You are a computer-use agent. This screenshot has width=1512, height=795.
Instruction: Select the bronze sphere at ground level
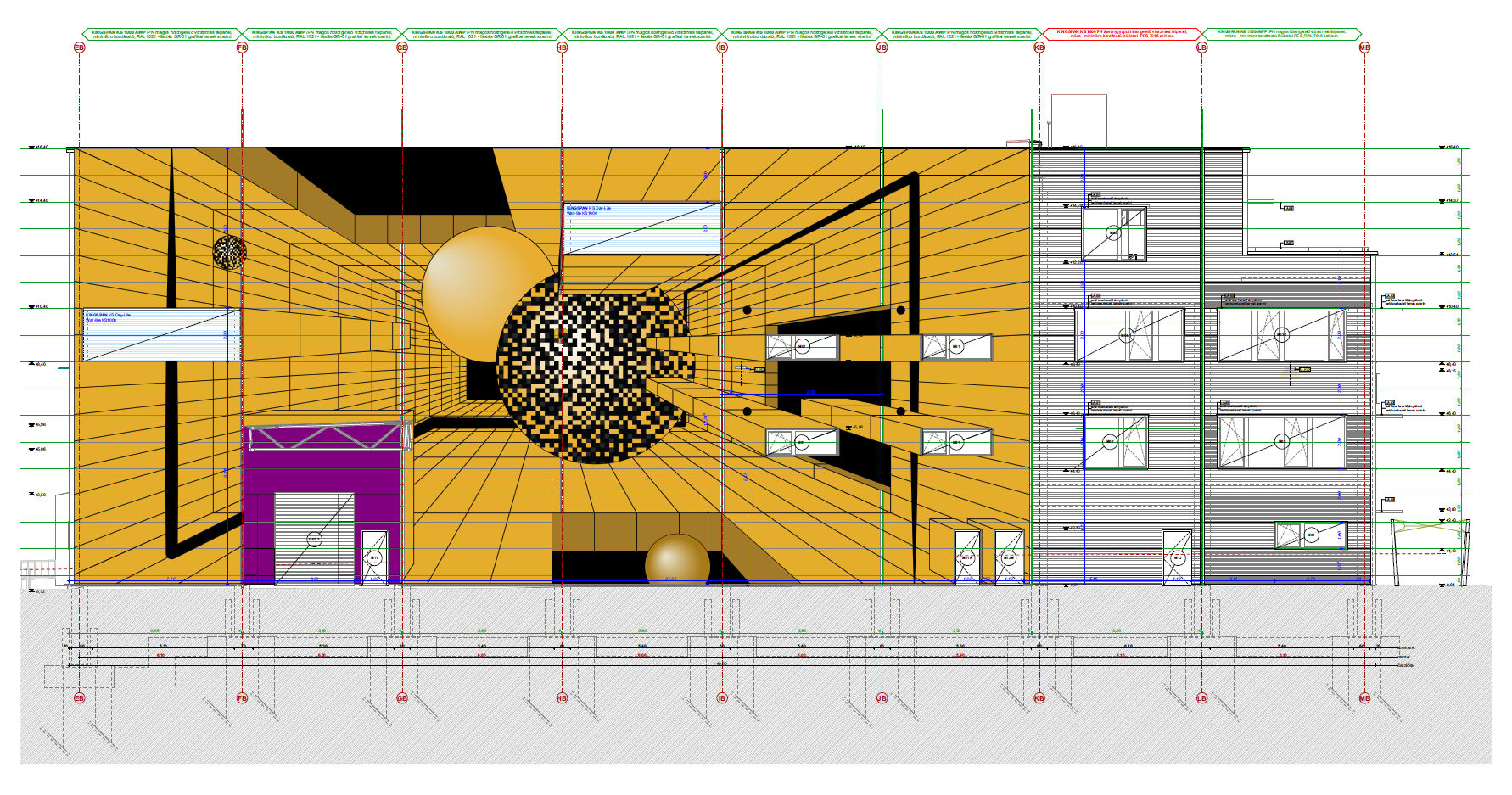(676, 561)
